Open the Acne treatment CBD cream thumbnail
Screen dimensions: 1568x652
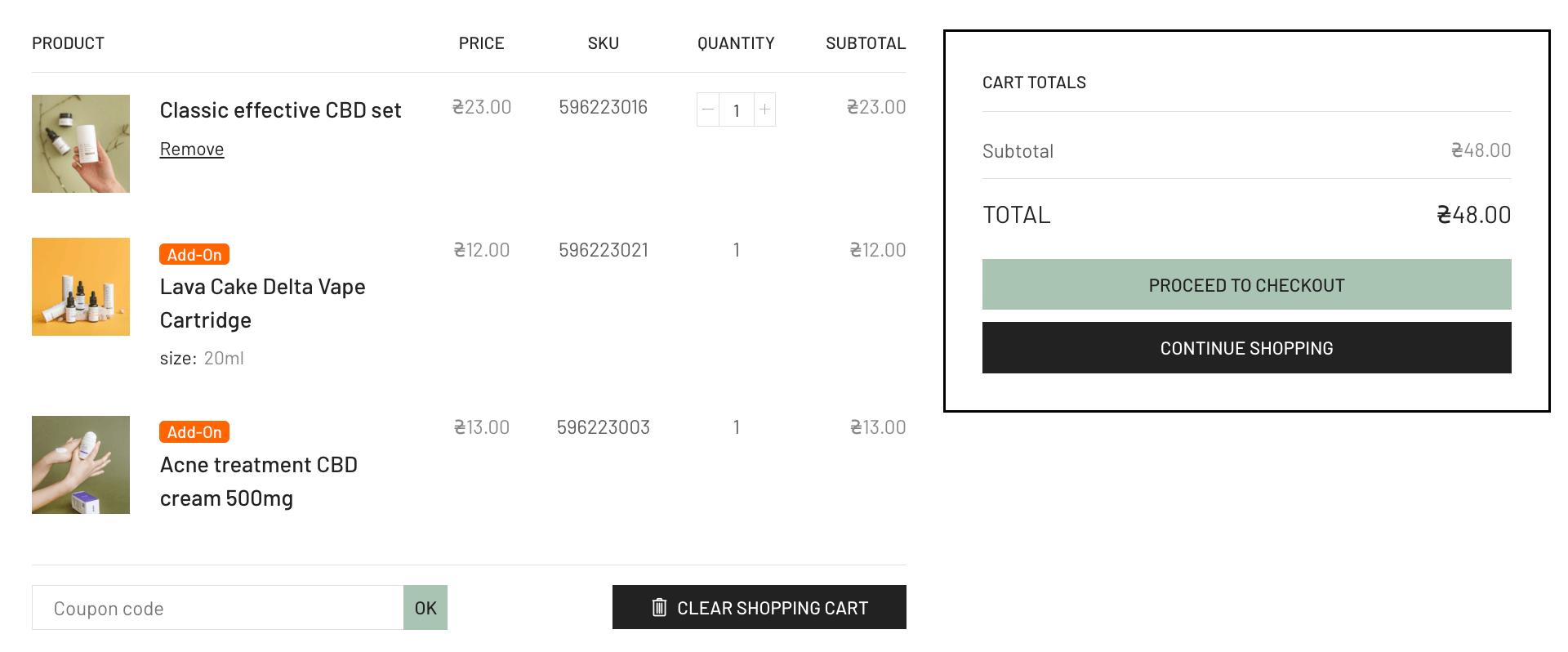click(x=81, y=465)
